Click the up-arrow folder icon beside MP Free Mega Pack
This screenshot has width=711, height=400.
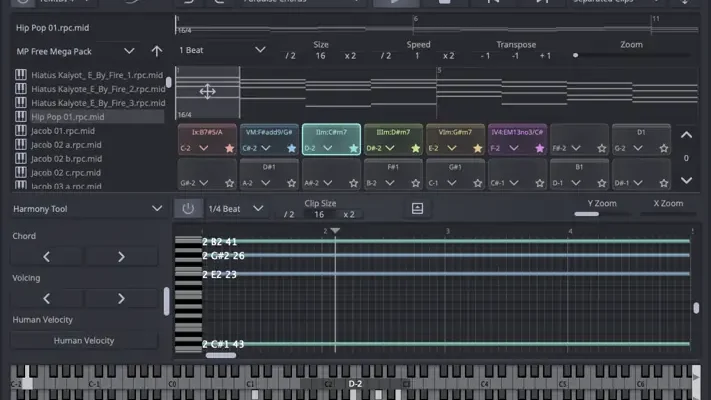click(157, 50)
